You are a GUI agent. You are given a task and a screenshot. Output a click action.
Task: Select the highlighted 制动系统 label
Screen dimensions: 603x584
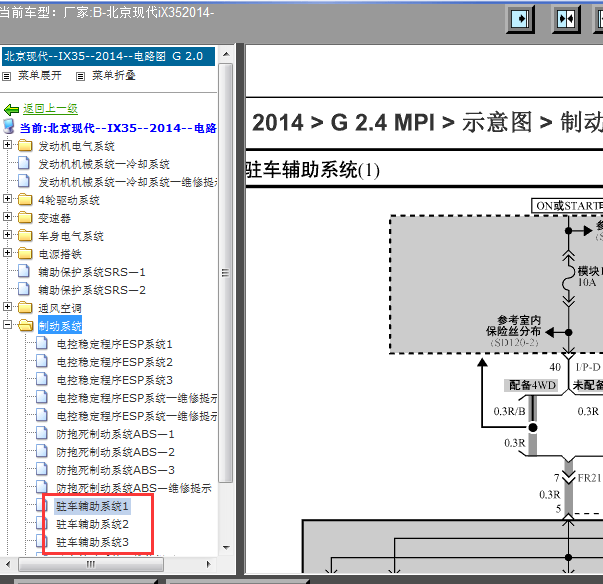pyautogui.click(x=60, y=326)
